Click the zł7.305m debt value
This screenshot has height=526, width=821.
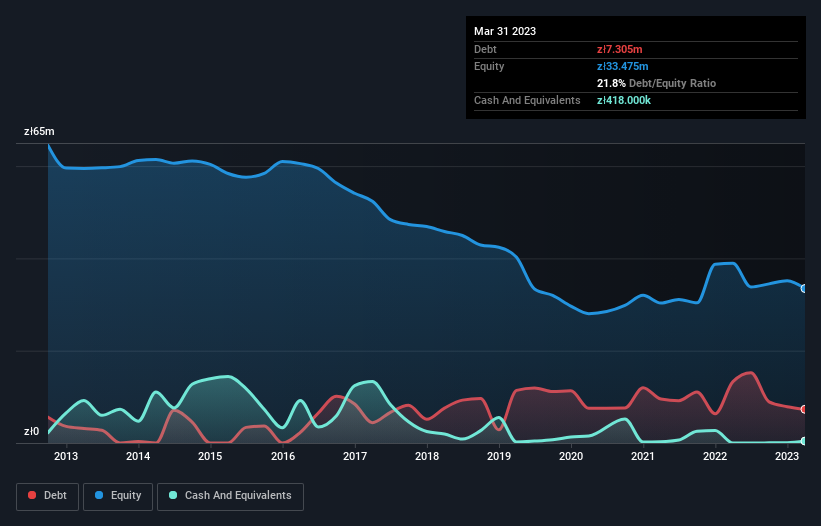pyautogui.click(x=619, y=49)
